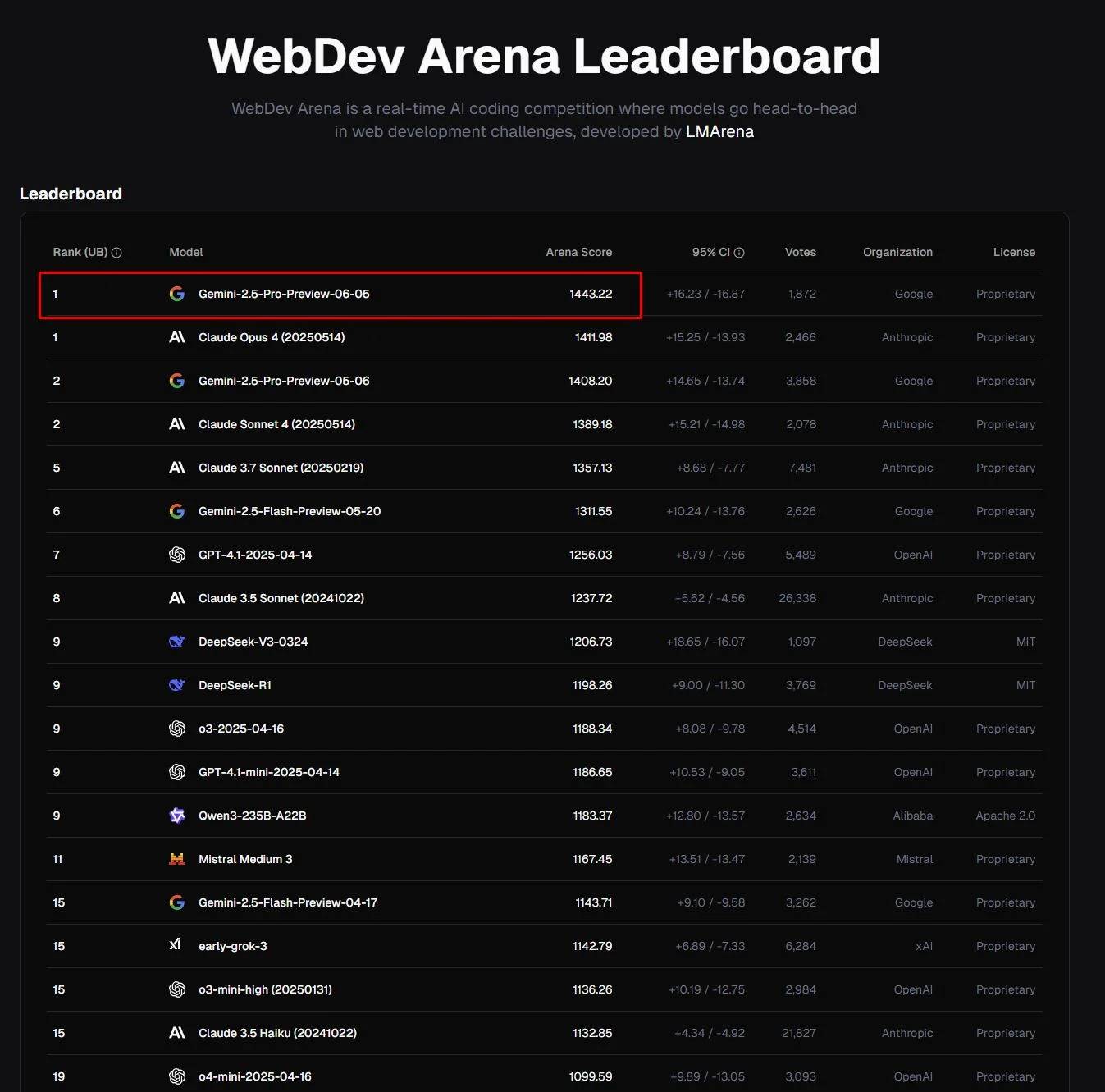
Task: Click the DeepSeek-R1 model name
Action: point(235,685)
